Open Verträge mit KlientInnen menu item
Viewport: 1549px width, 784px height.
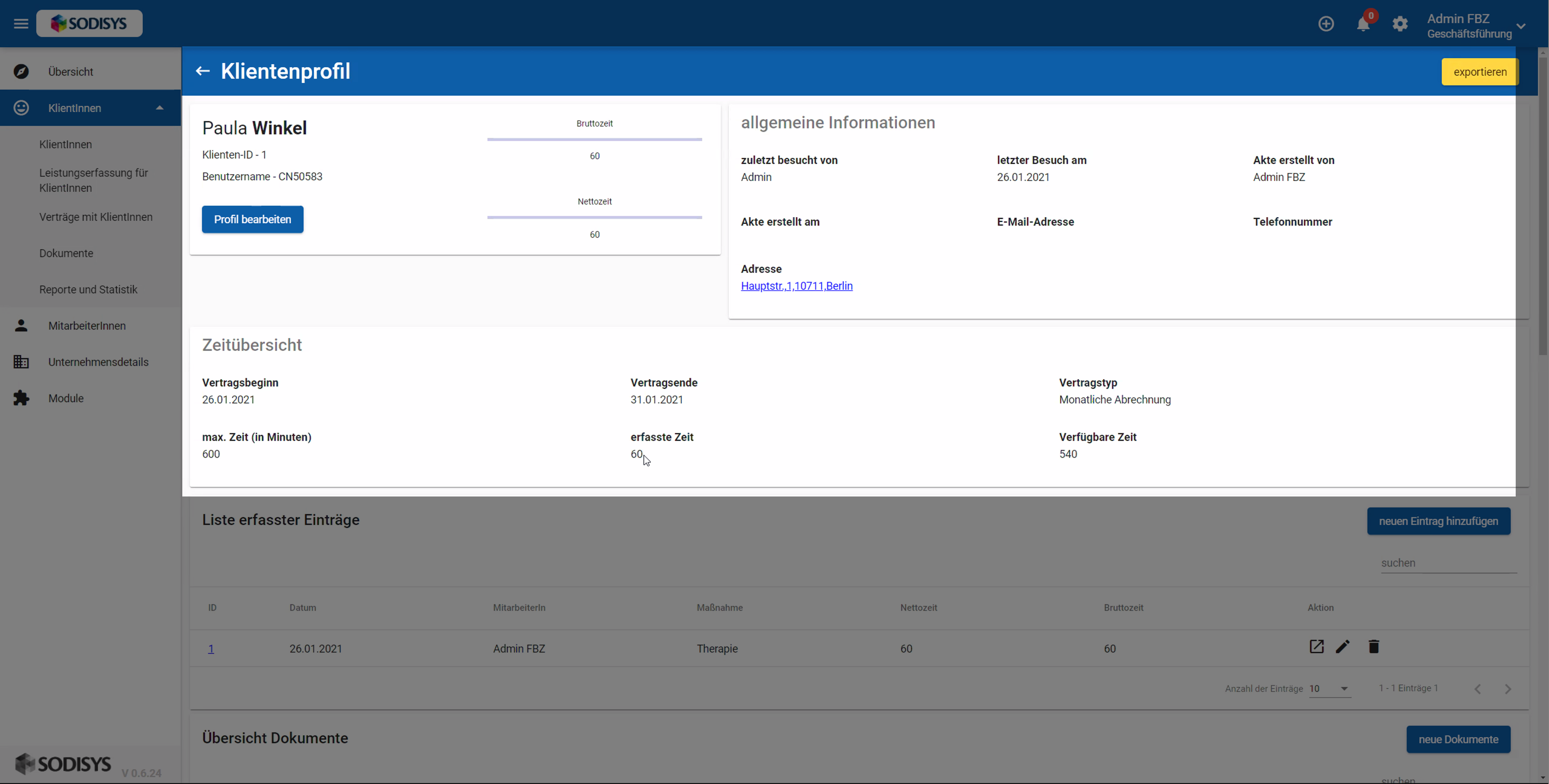pyautogui.click(x=96, y=217)
